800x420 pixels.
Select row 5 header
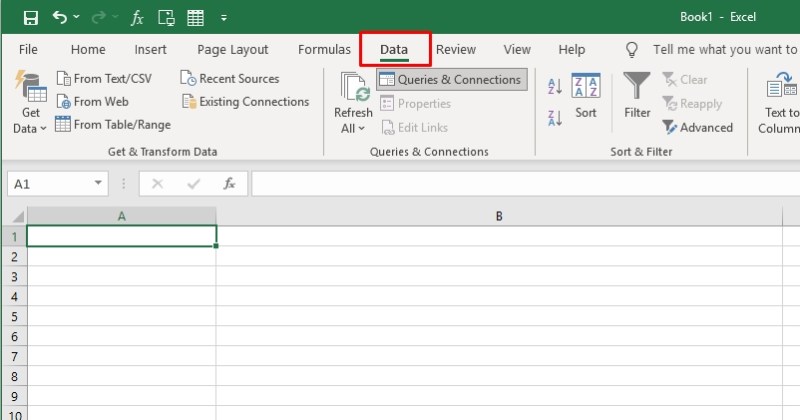click(x=14, y=316)
